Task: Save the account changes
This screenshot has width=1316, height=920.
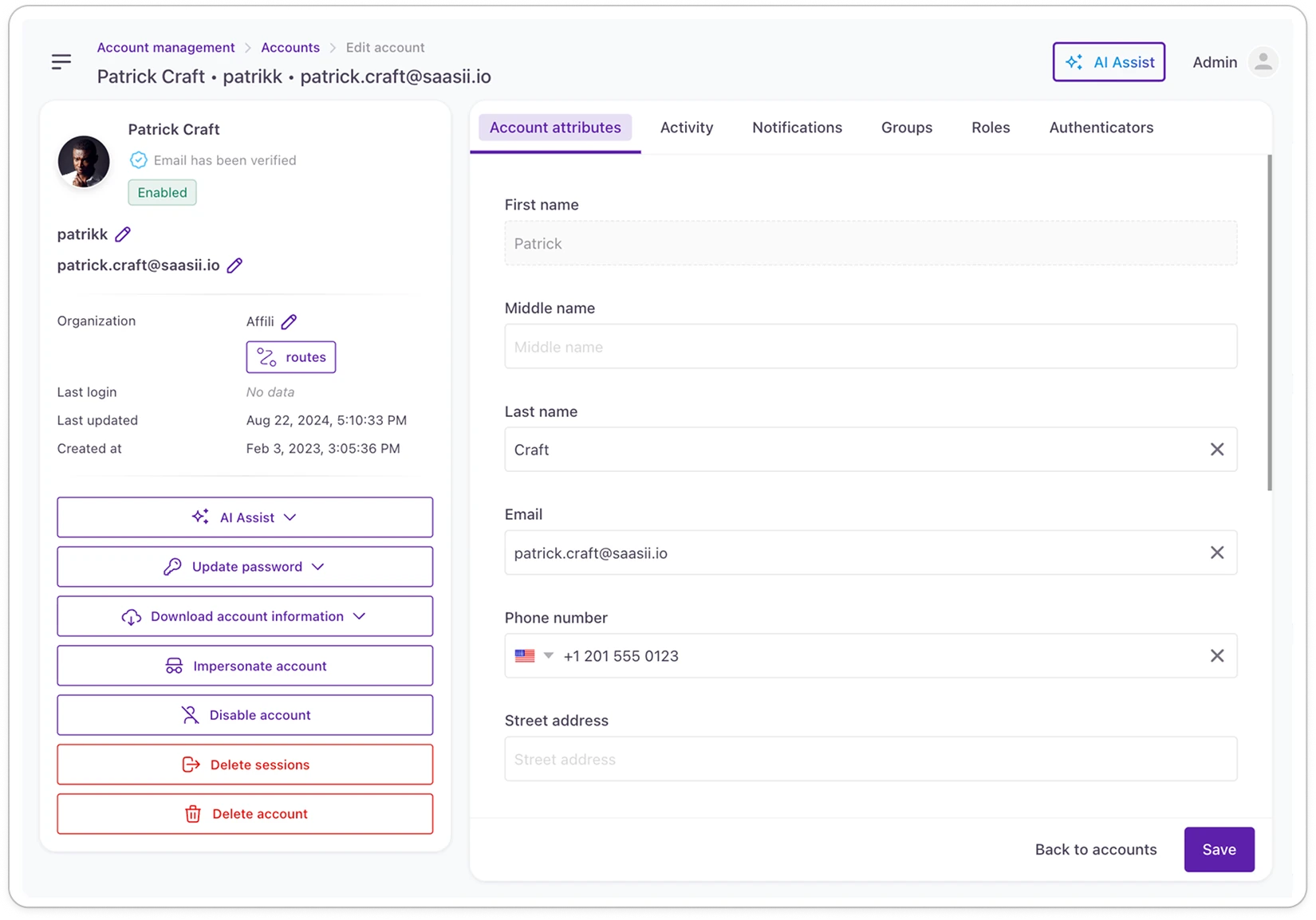Action: coord(1219,850)
